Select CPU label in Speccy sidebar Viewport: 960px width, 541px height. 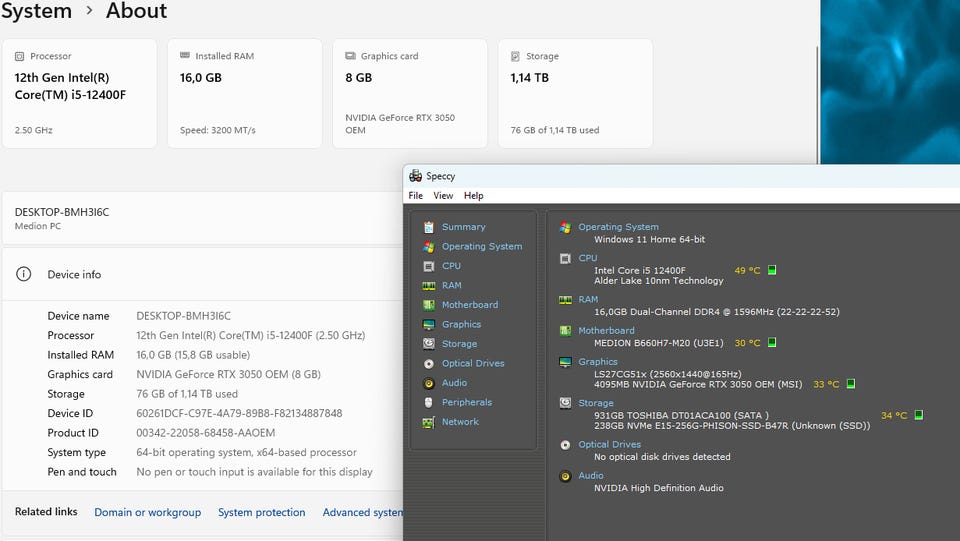tap(451, 266)
